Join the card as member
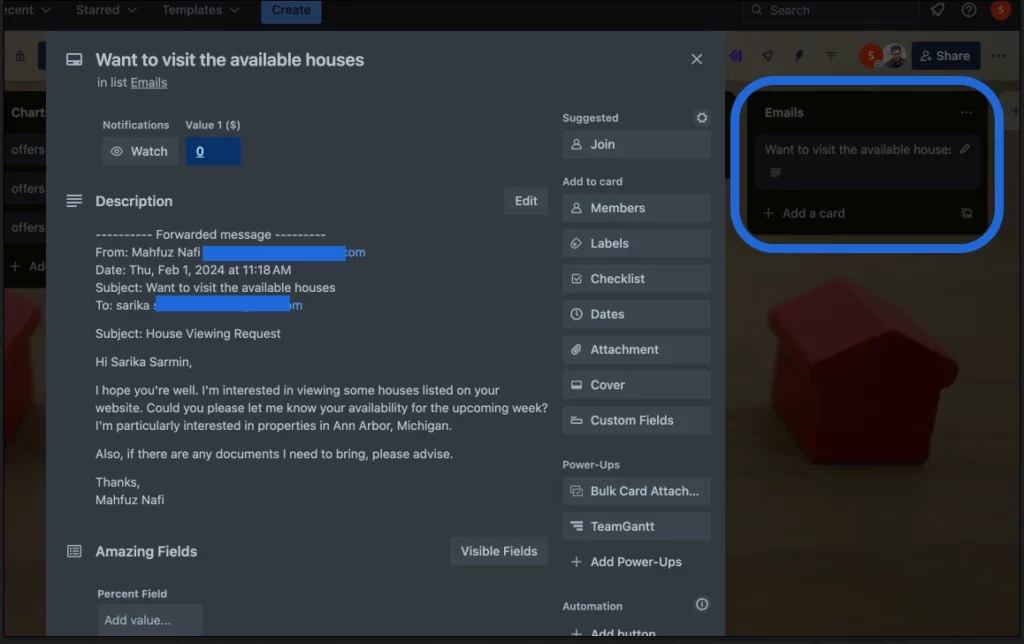This screenshot has height=644, width=1024. [636, 144]
